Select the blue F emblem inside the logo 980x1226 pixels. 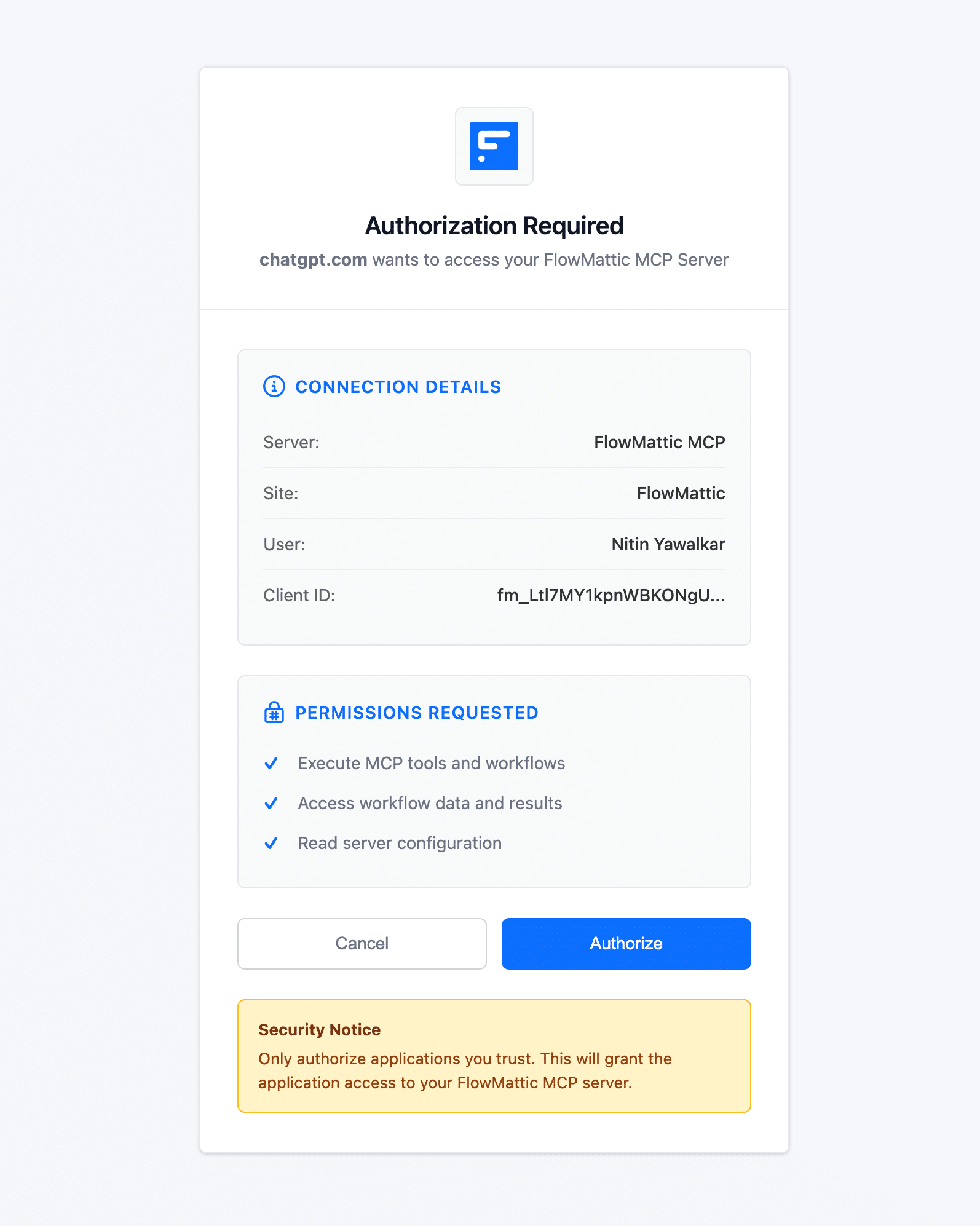(494, 146)
